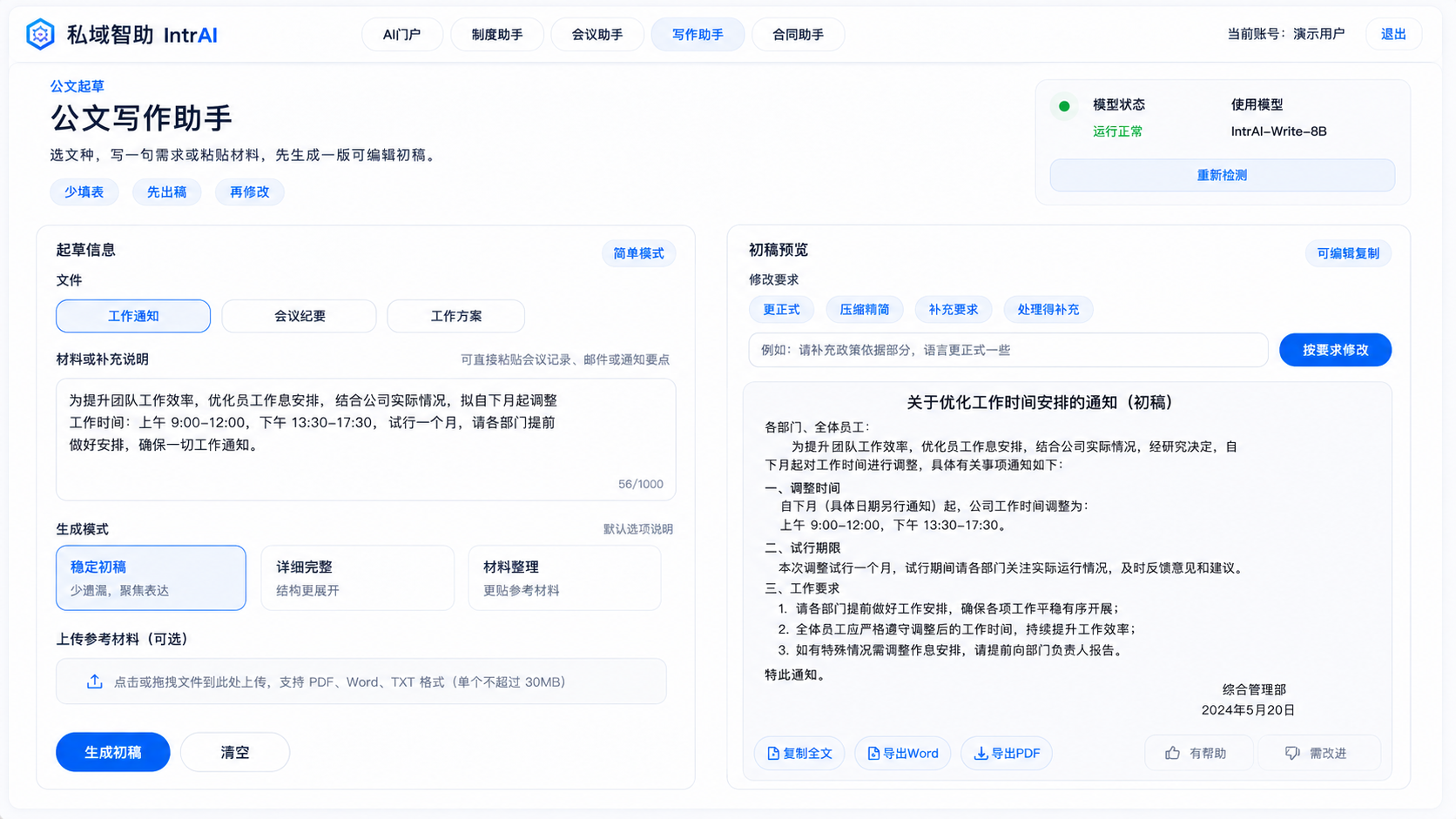
Task: Select the 会议纪要 document type
Action: [300, 316]
